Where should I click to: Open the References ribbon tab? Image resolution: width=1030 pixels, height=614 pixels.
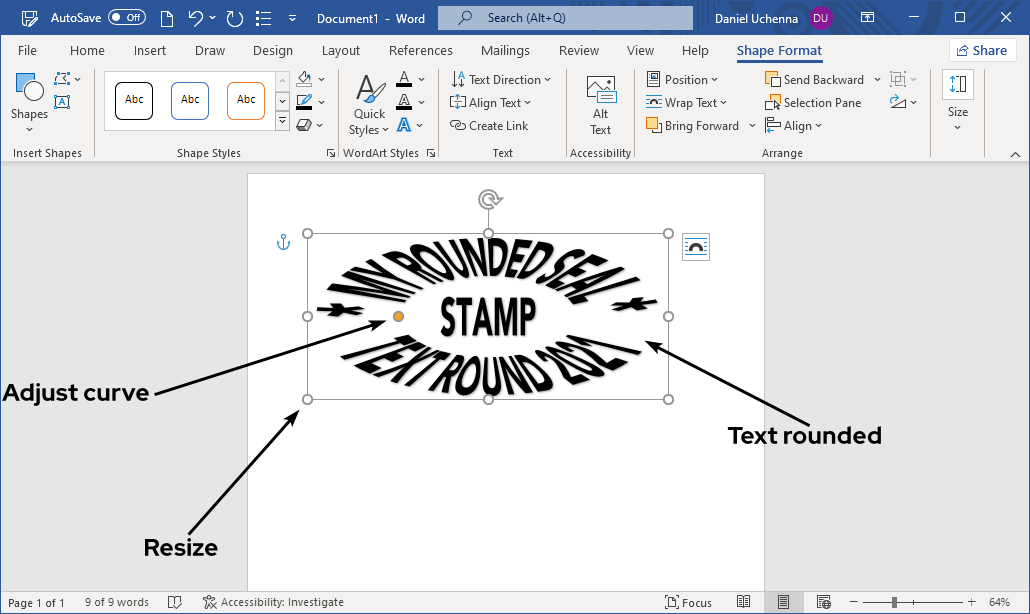pyautogui.click(x=420, y=50)
